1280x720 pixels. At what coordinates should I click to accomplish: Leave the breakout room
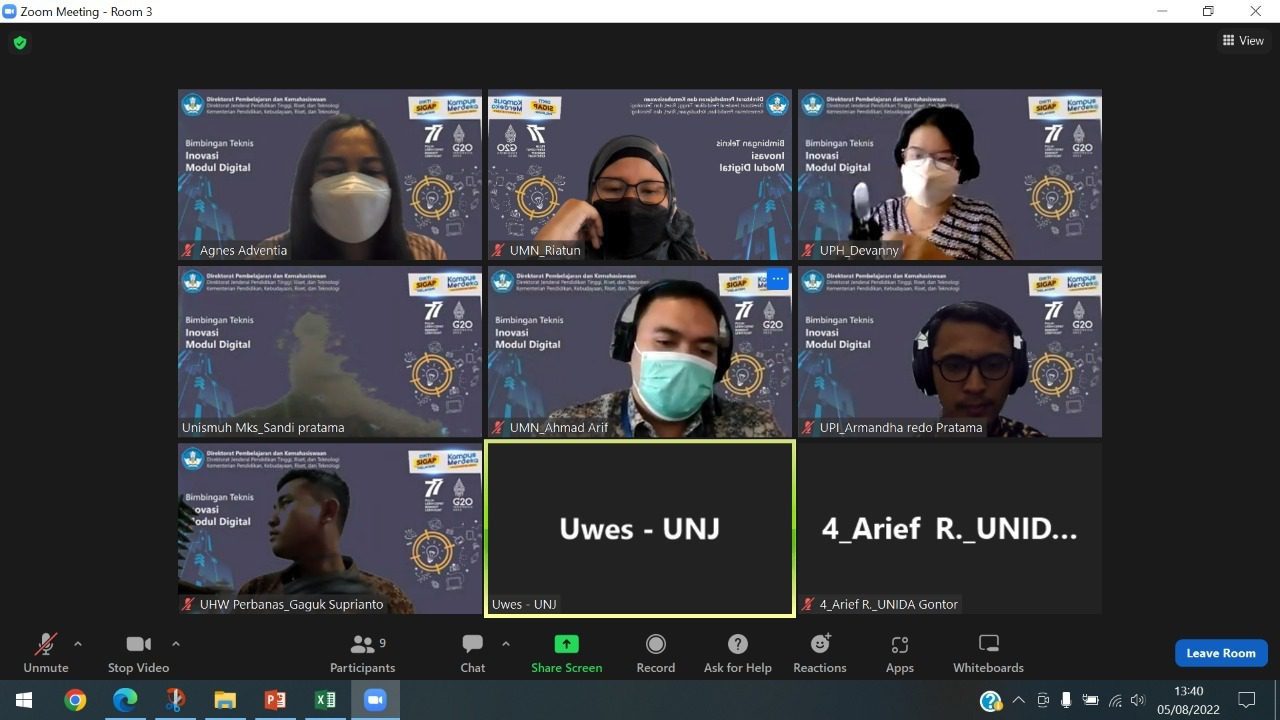pos(1220,653)
